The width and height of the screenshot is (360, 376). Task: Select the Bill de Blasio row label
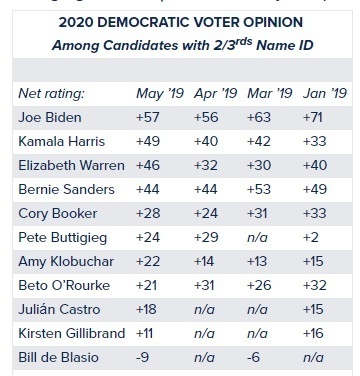[x=58, y=357]
